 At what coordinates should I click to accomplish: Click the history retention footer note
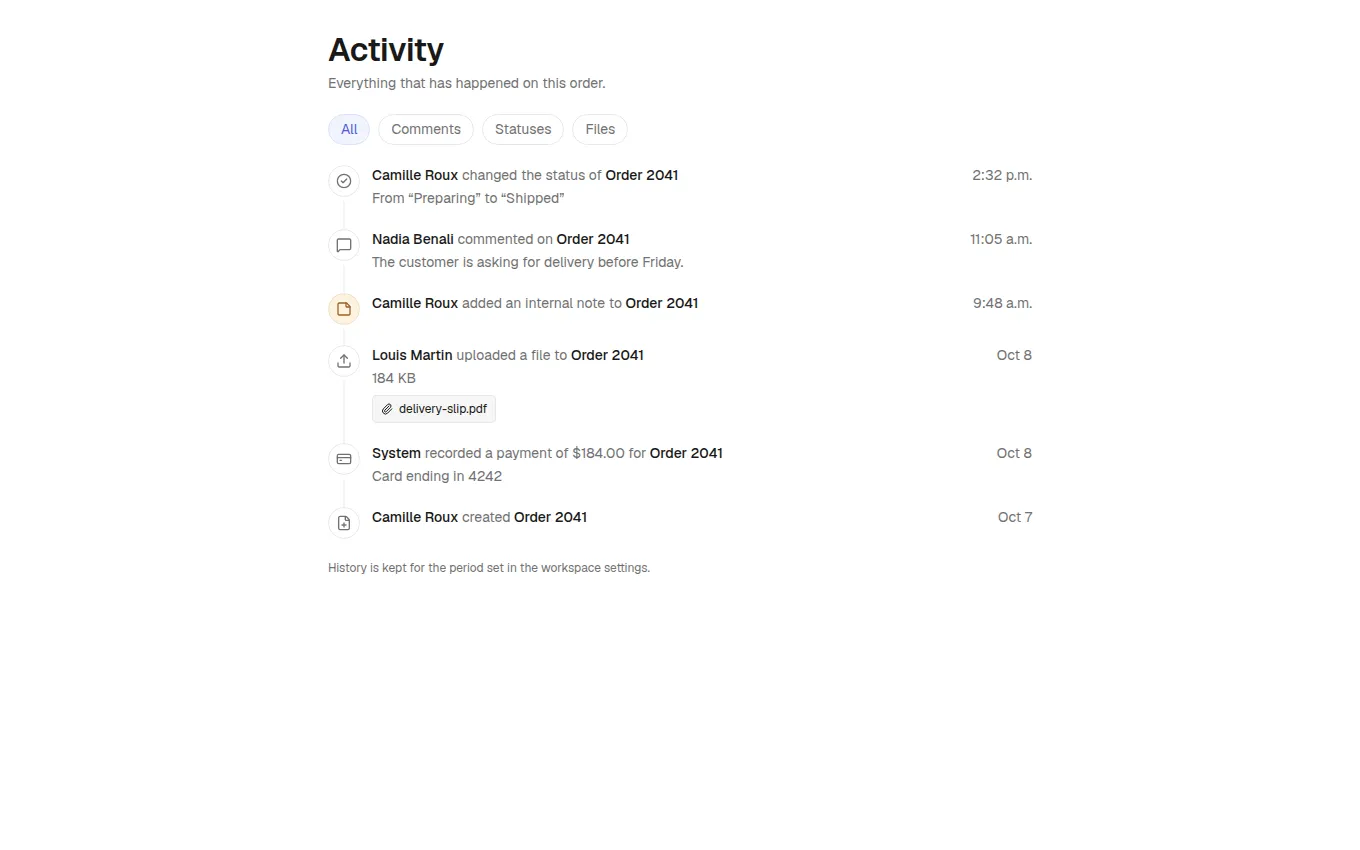pos(489,568)
